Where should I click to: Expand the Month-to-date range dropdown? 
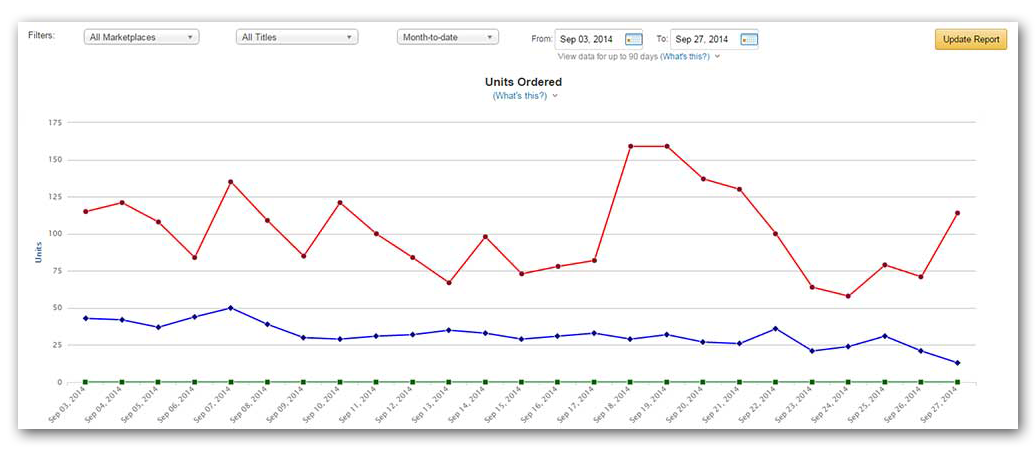[x=447, y=37]
